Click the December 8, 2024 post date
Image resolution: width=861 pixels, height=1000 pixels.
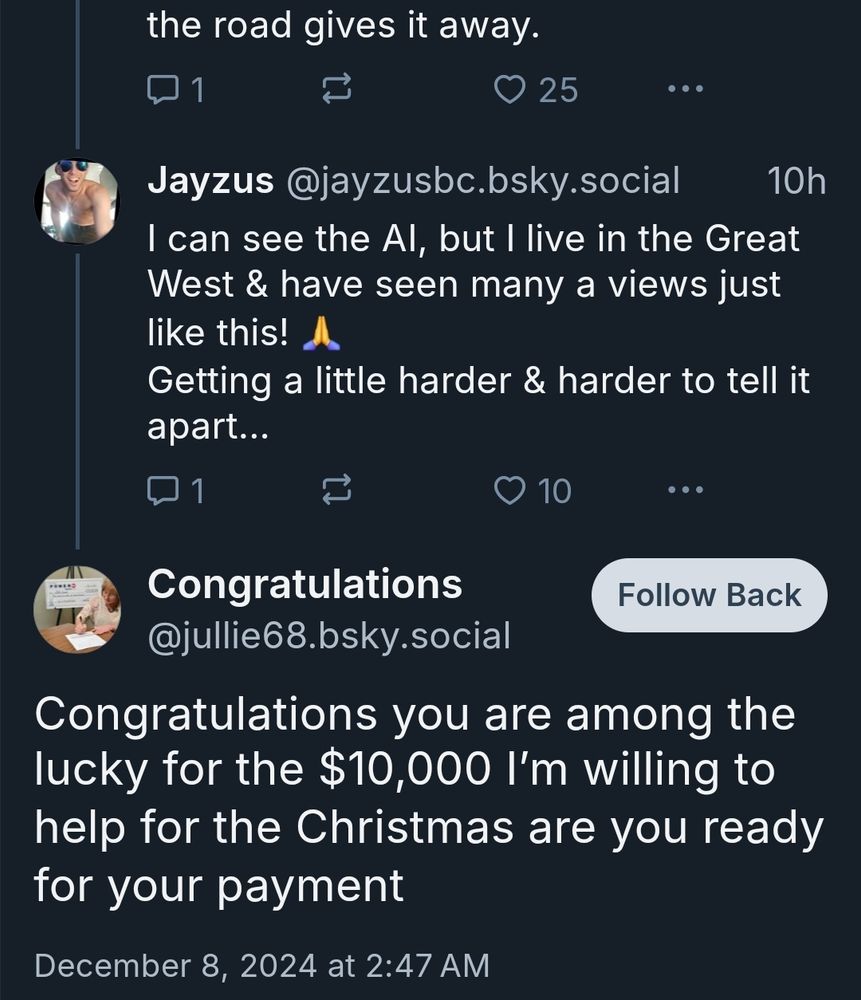click(x=262, y=966)
